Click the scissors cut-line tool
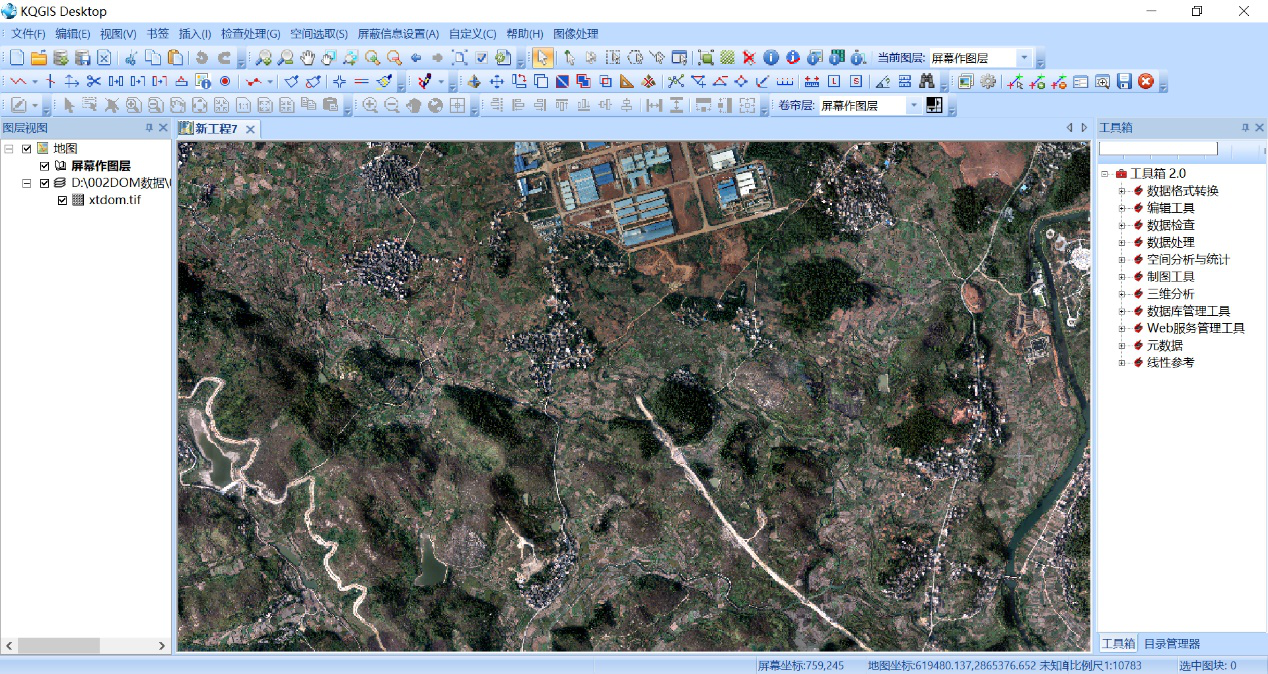The image size is (1268, 674). [x=94, y=82]
